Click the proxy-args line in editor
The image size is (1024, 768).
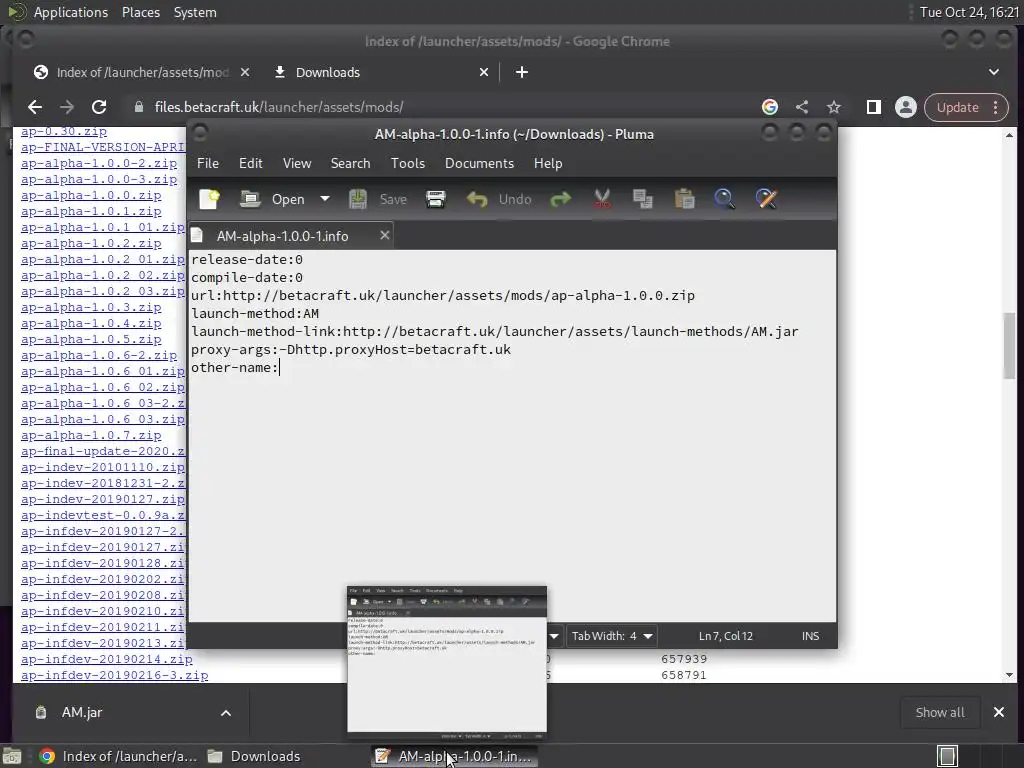point(351,349)
